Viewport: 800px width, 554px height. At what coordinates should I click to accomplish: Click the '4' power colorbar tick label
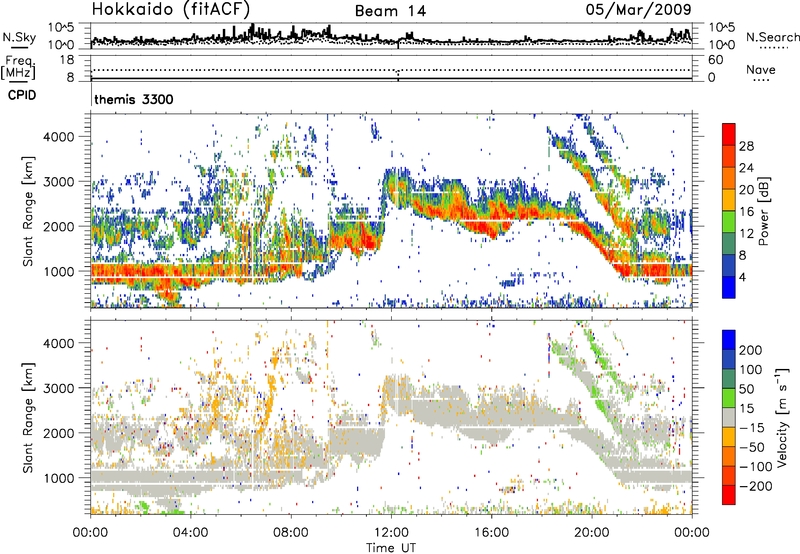point(742,277)
